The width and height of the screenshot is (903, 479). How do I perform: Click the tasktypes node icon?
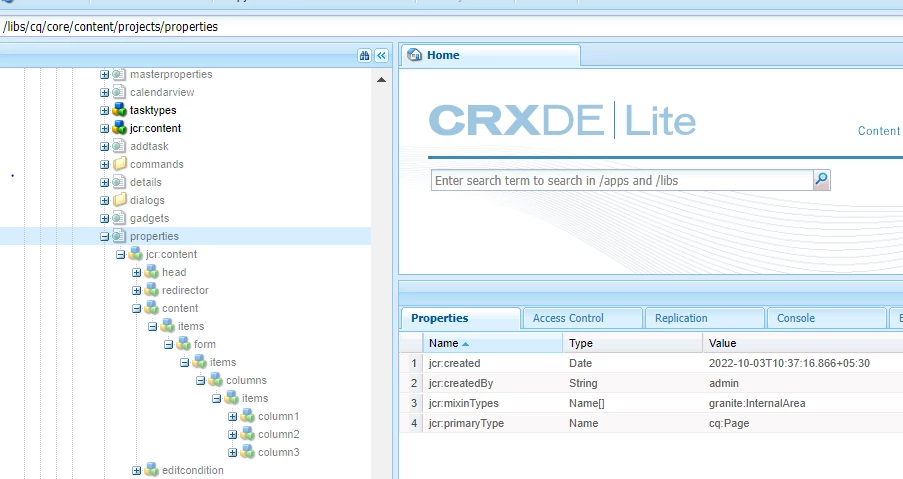pyautogui.click(x=119, y=110)
